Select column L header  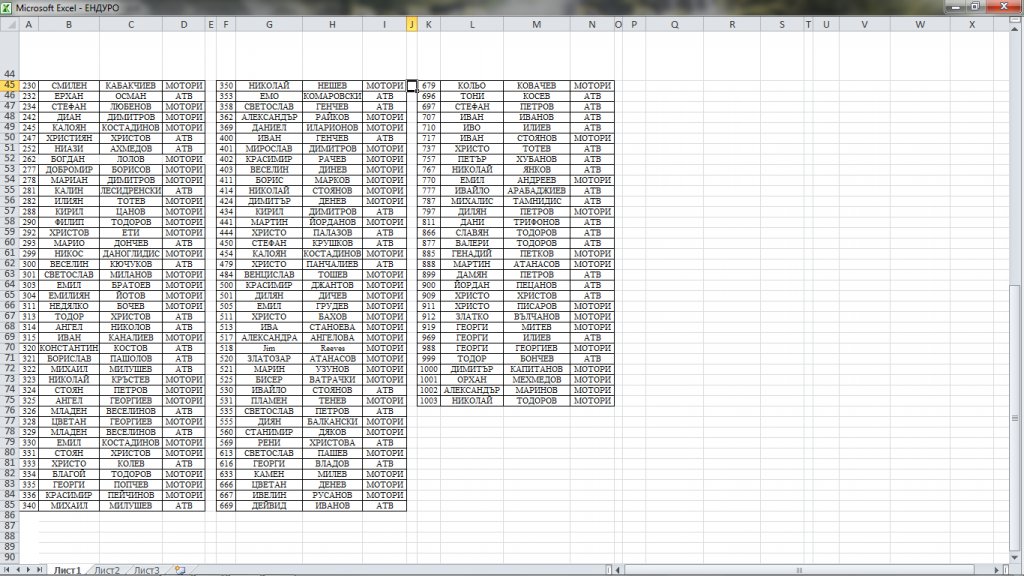[x=472, y=24]
